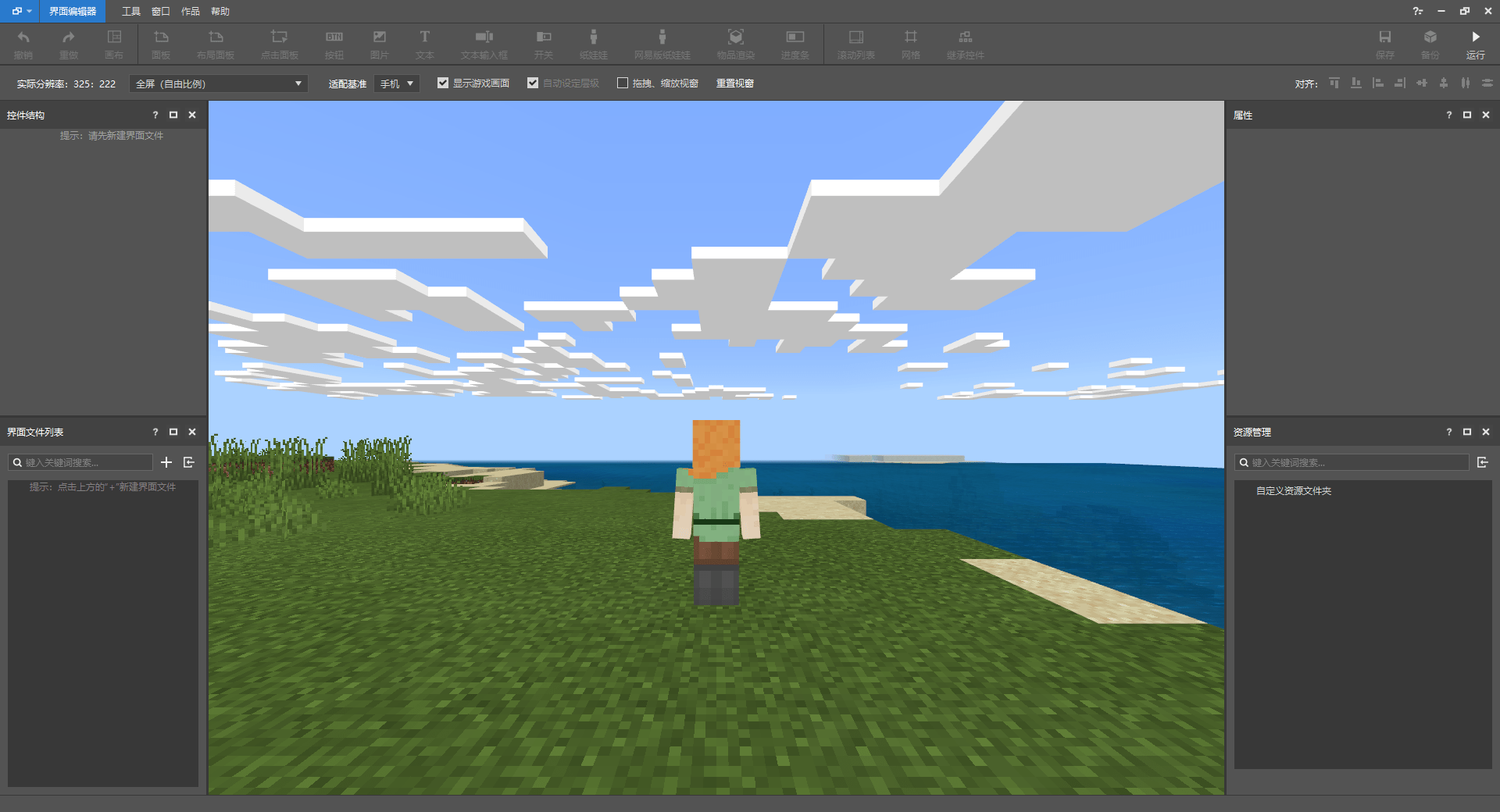This screenshot has height=812, width=1500.
Task: Click the 重置视窗 button
Action: click(x=735, y=83)
